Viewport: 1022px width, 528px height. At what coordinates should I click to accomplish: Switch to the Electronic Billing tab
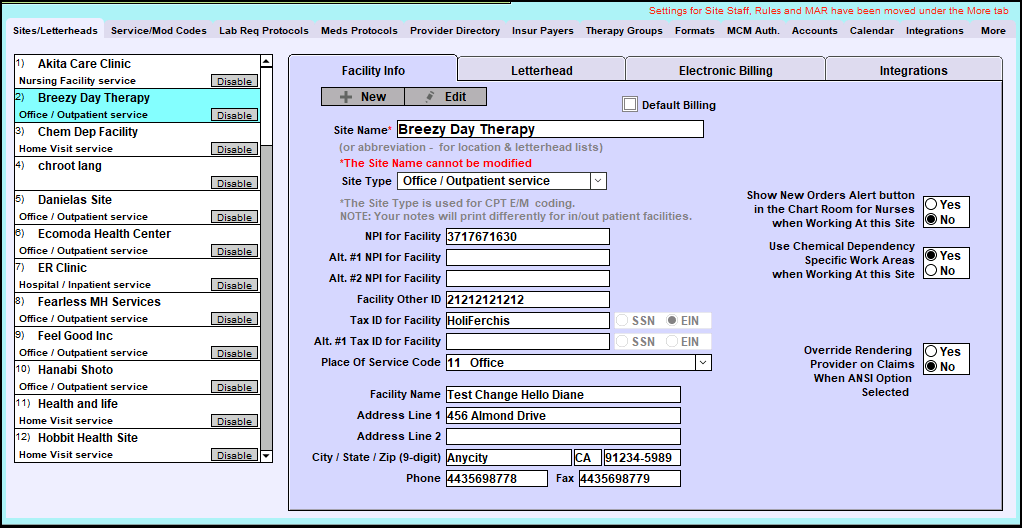coord(725,71)
